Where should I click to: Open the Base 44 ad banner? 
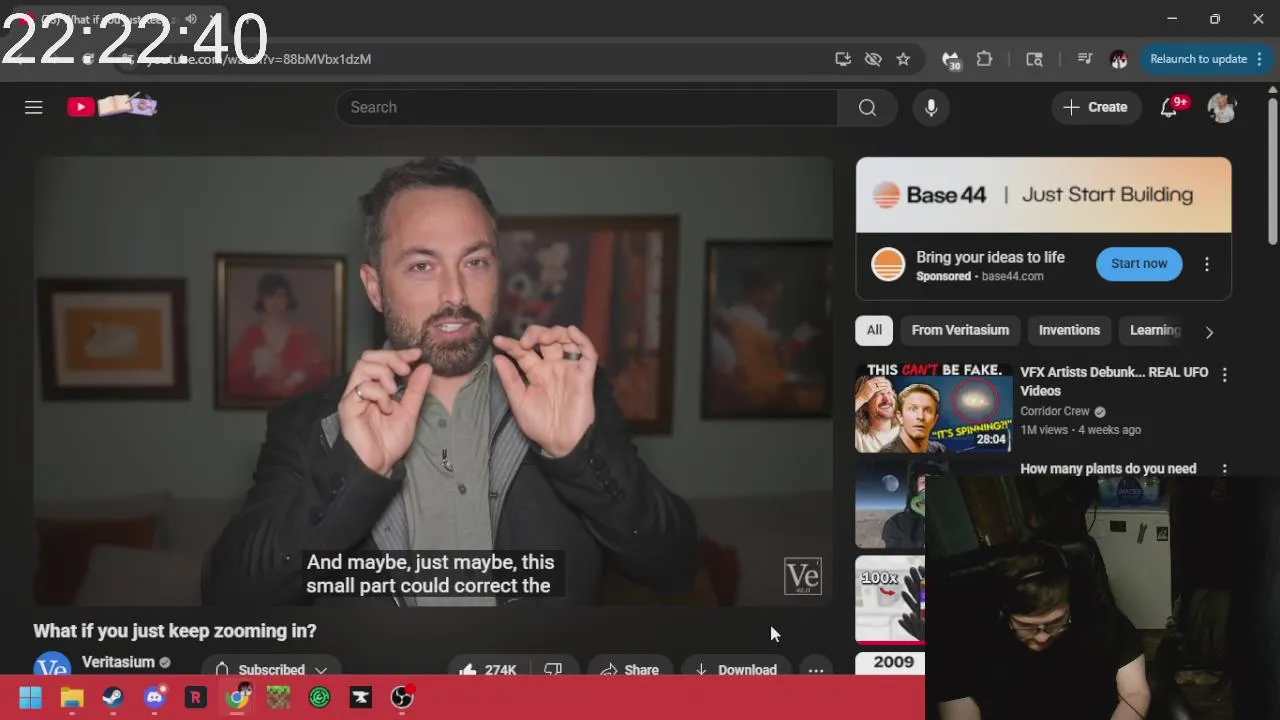coord(1043,195)
